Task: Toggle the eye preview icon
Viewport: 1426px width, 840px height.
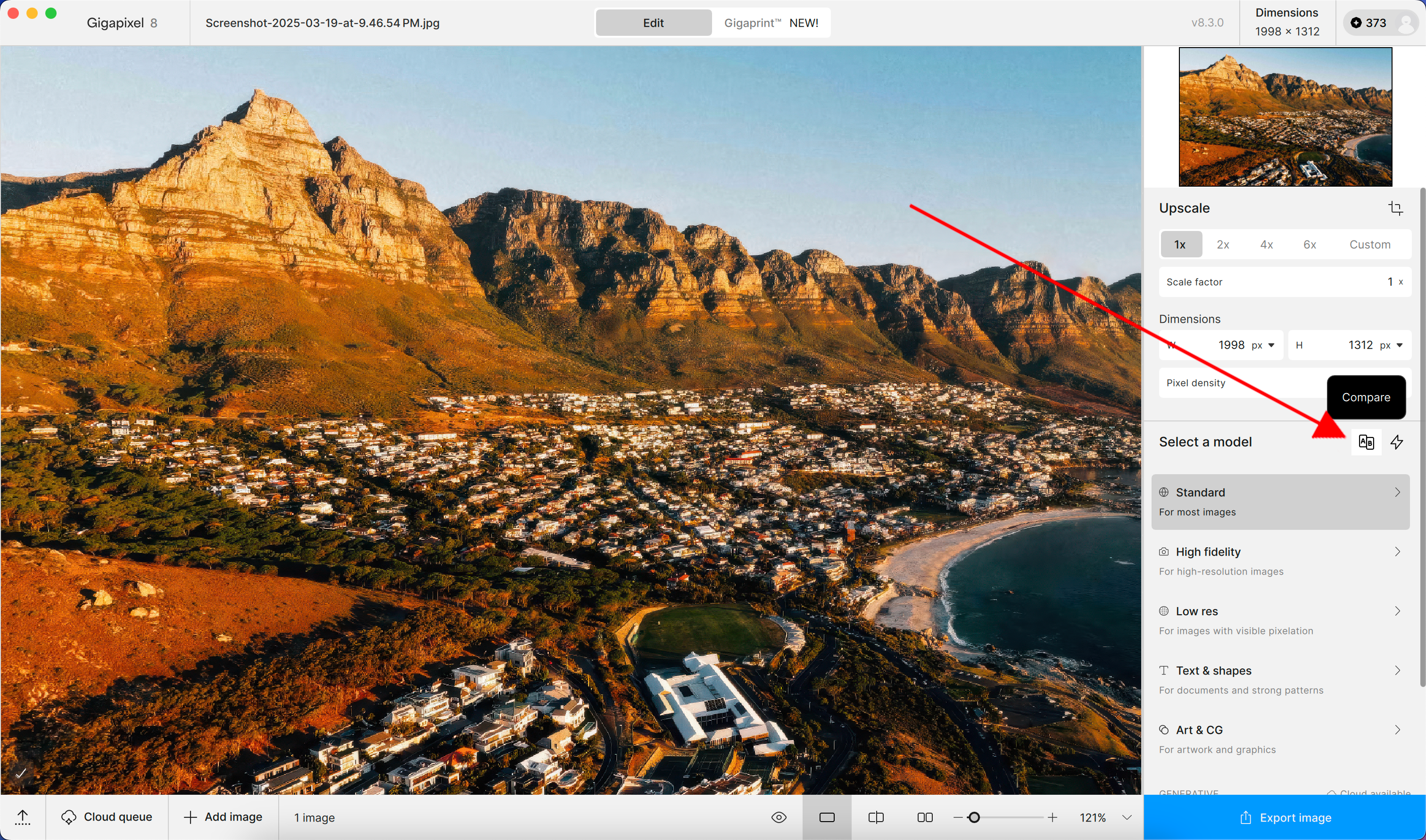Action: pos(779,817)
